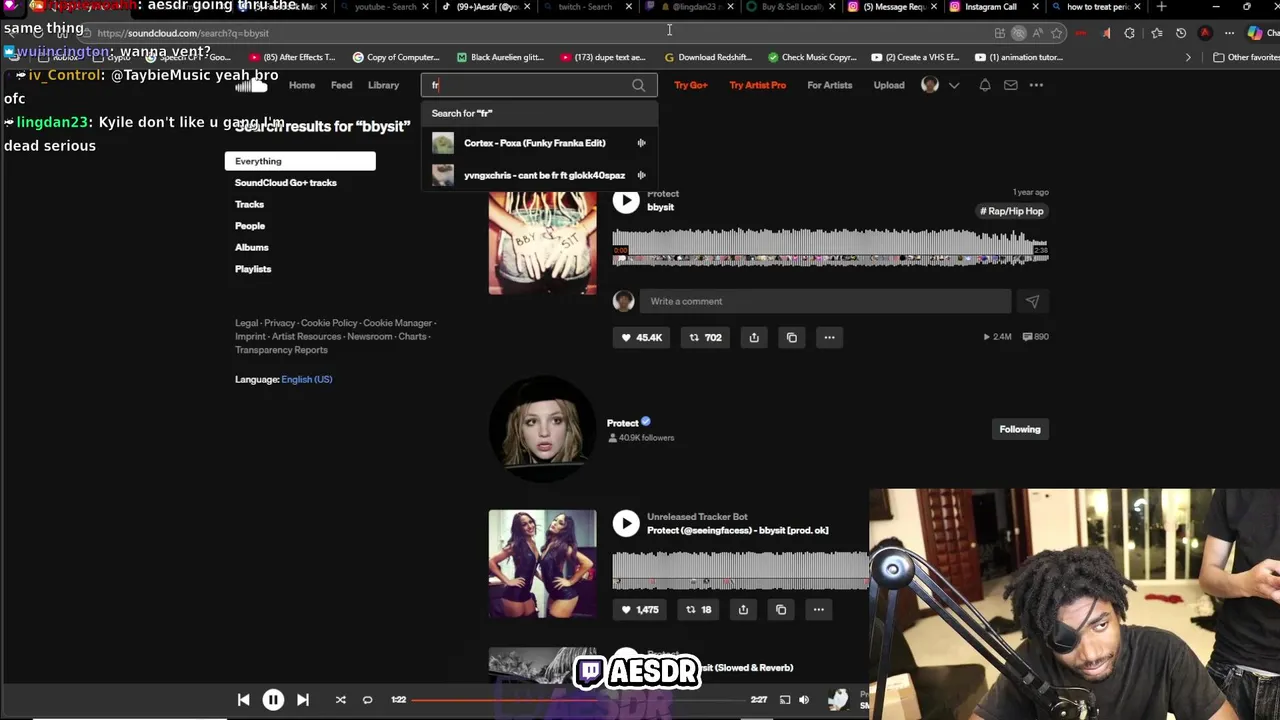This screenshot has height=720, width=1280.
Task: Open browser extensions puzzle icon
Action: (1130, 33)
